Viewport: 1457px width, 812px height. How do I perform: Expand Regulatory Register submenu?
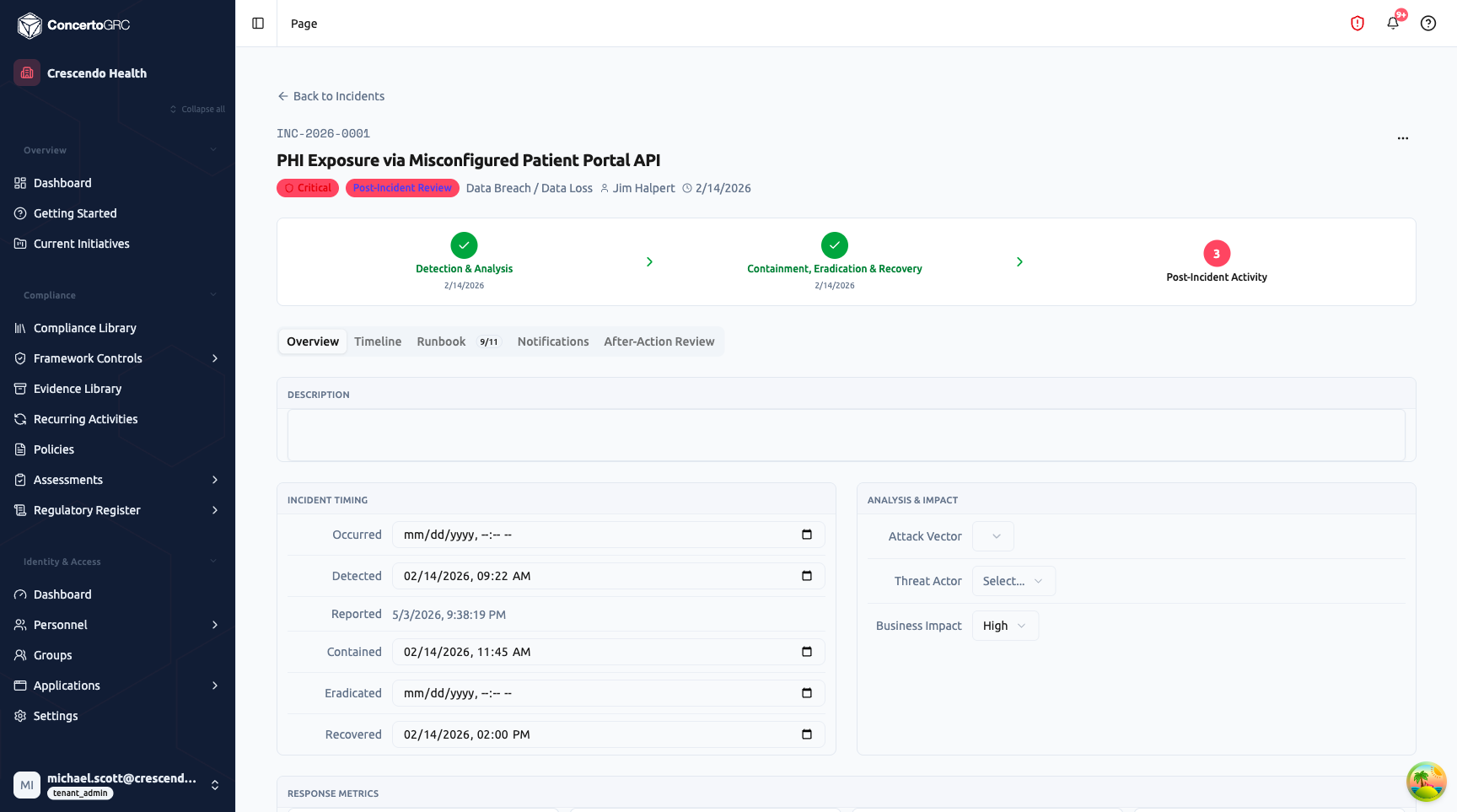click(215, 510)
